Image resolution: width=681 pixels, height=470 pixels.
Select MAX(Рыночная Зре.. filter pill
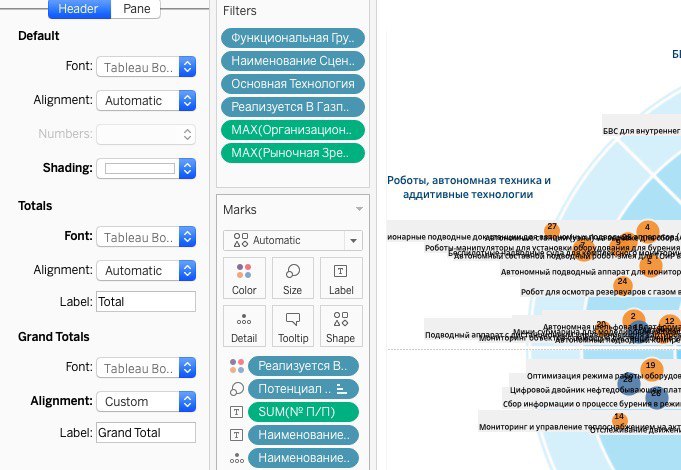click(293, 153)
